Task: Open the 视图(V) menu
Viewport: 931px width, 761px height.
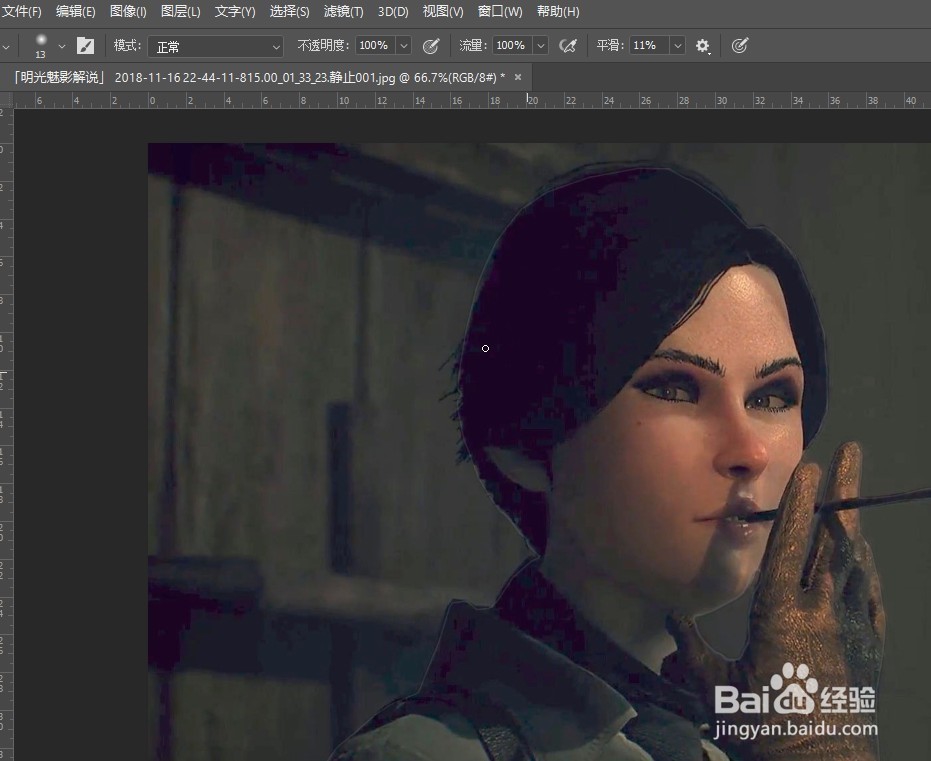Action: [442, 11]
